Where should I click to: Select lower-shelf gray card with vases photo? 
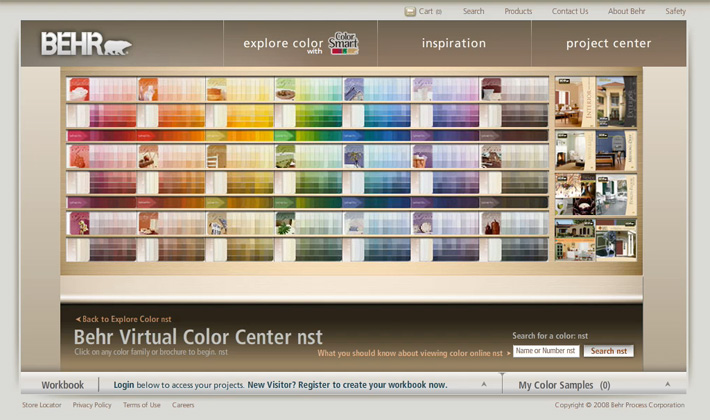[491, 224]
